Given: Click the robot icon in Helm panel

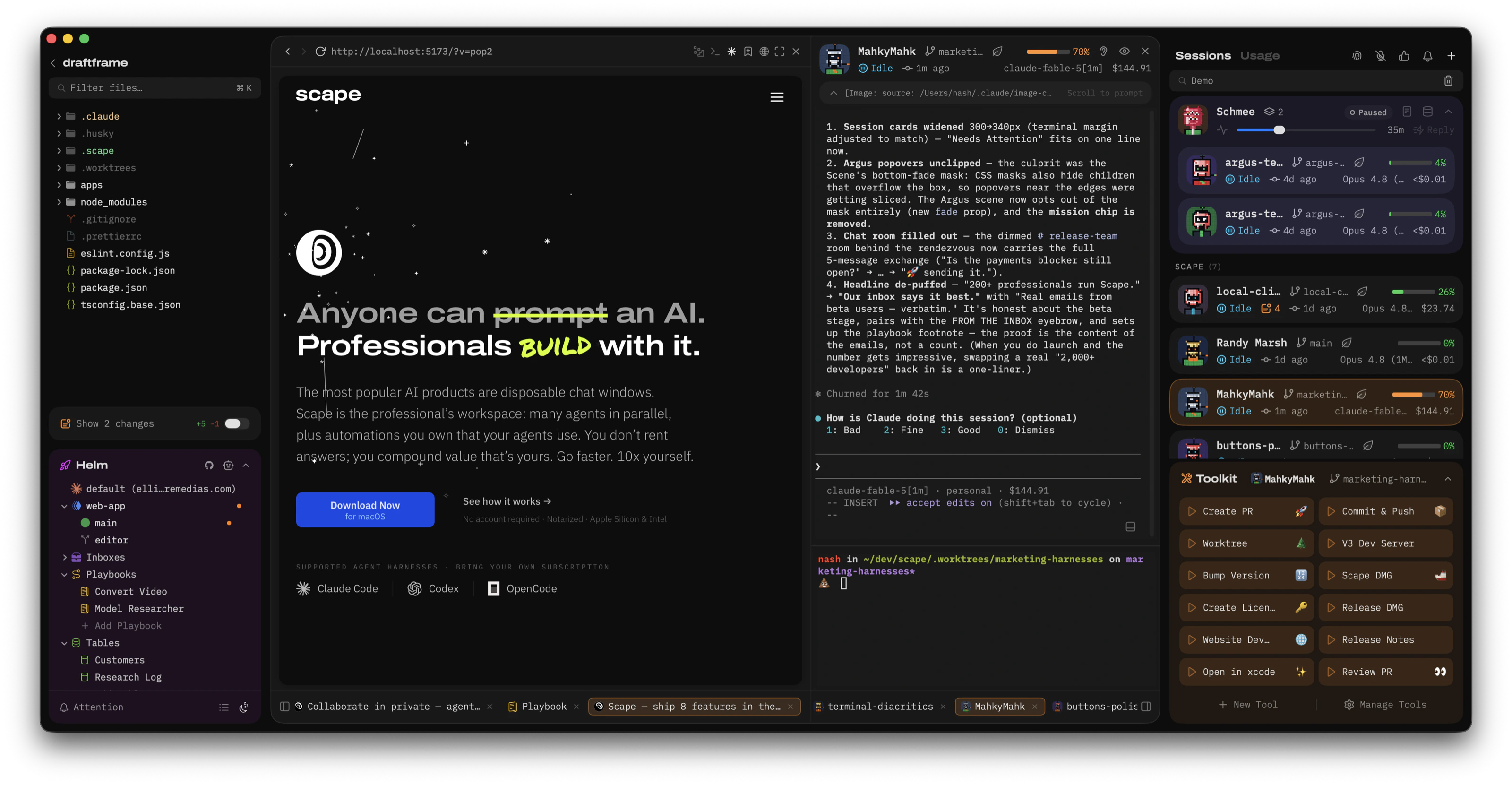Looking at the screenshot, I should point(228,466).
